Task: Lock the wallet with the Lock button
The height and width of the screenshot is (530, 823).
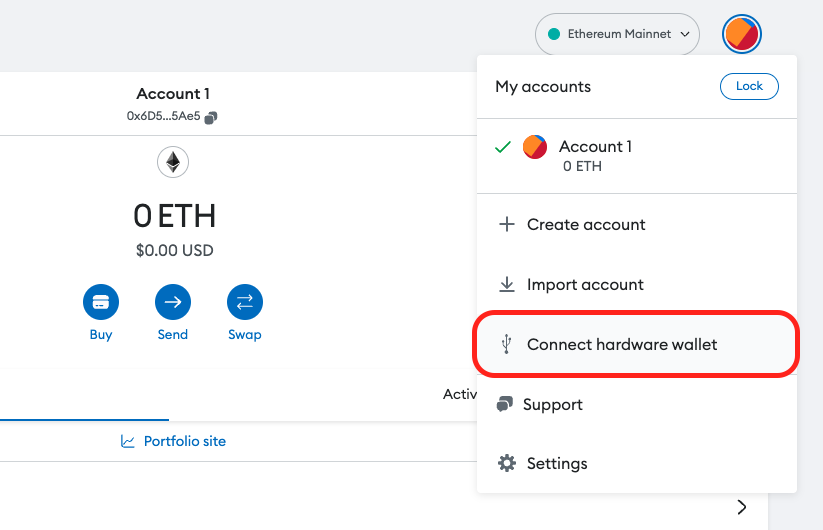Action: pyautogui.click(x=749, y=86)
